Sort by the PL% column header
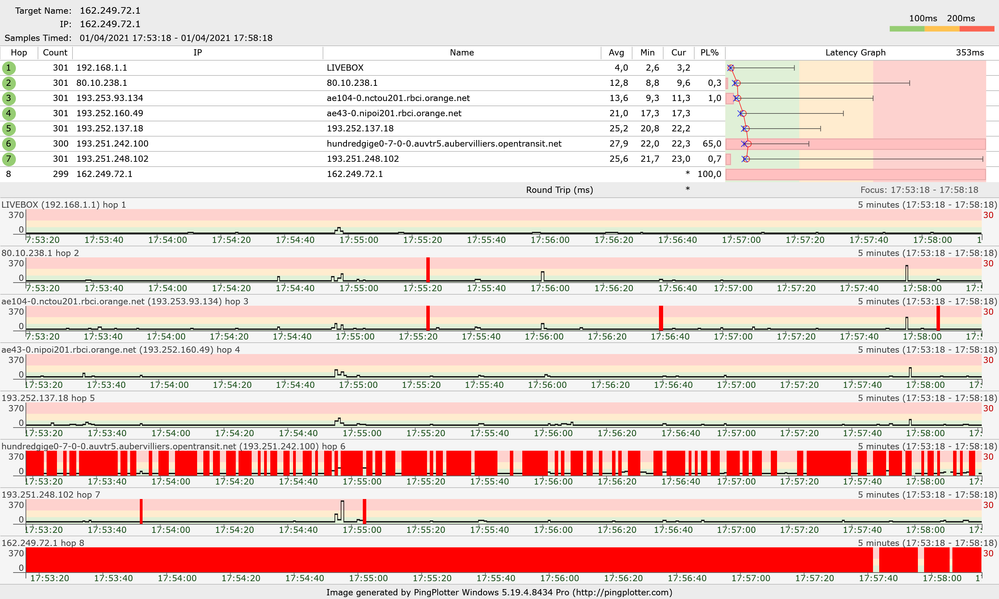 (709, 52)
